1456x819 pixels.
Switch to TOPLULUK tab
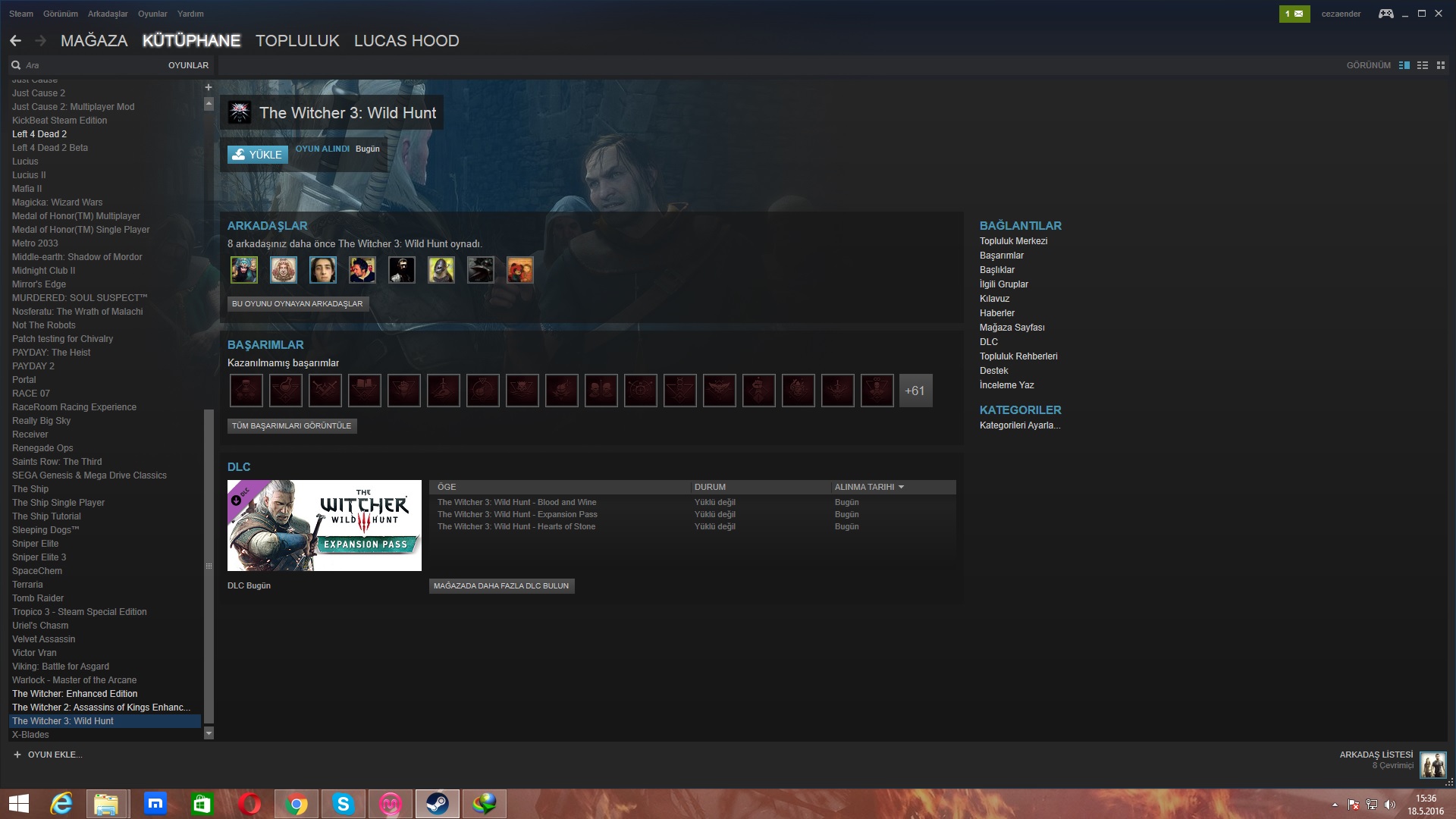[297, 41]
